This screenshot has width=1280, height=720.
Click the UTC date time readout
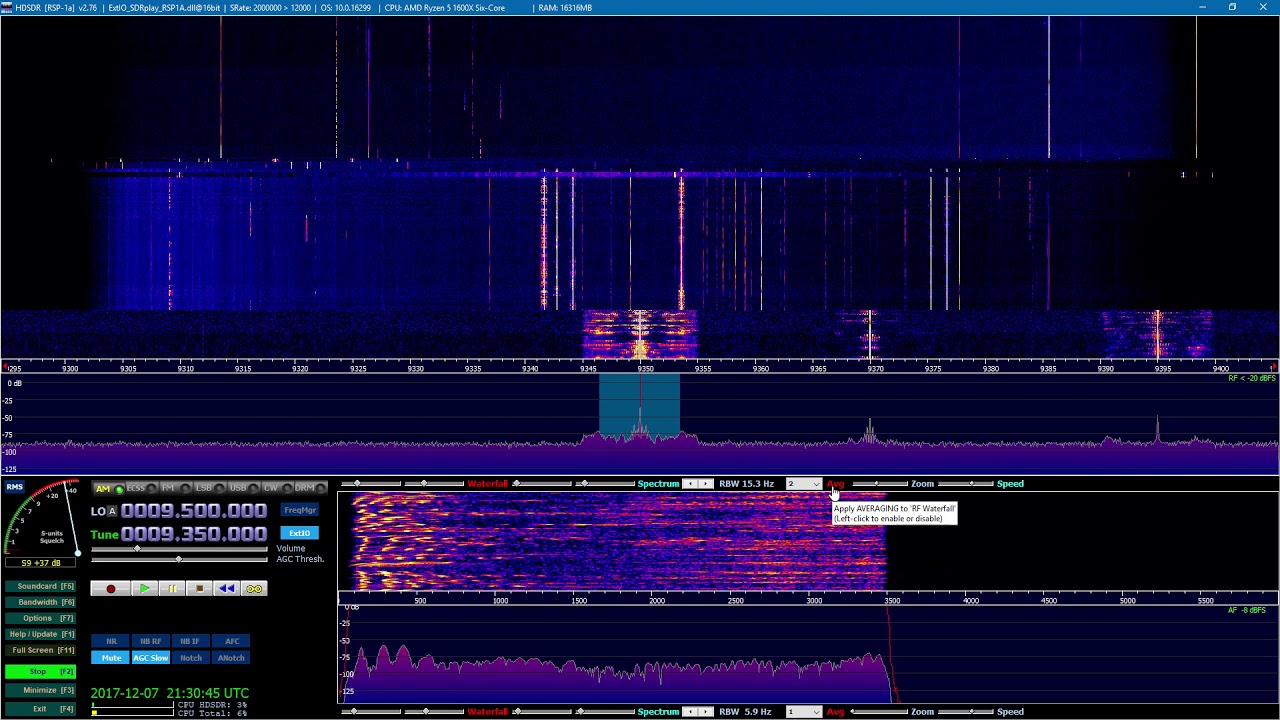(x=169, y=693)
